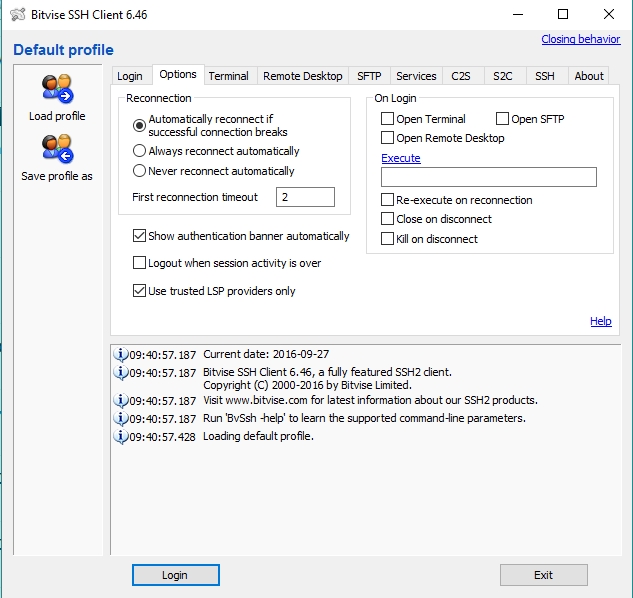The image size is (633, 598).
Task: Check the 'Open Terminal' box
Action: (388, 119)
